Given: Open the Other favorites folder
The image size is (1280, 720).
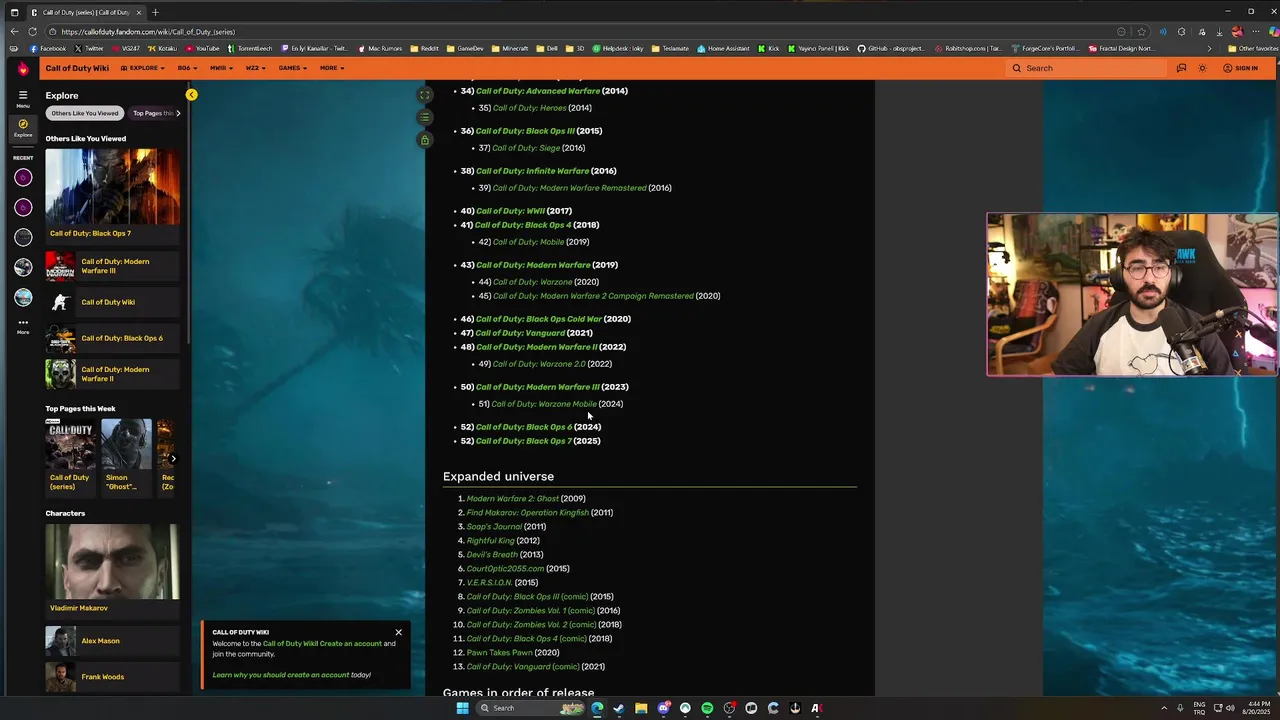Looking at the screenshot, I should (1253, 48).
